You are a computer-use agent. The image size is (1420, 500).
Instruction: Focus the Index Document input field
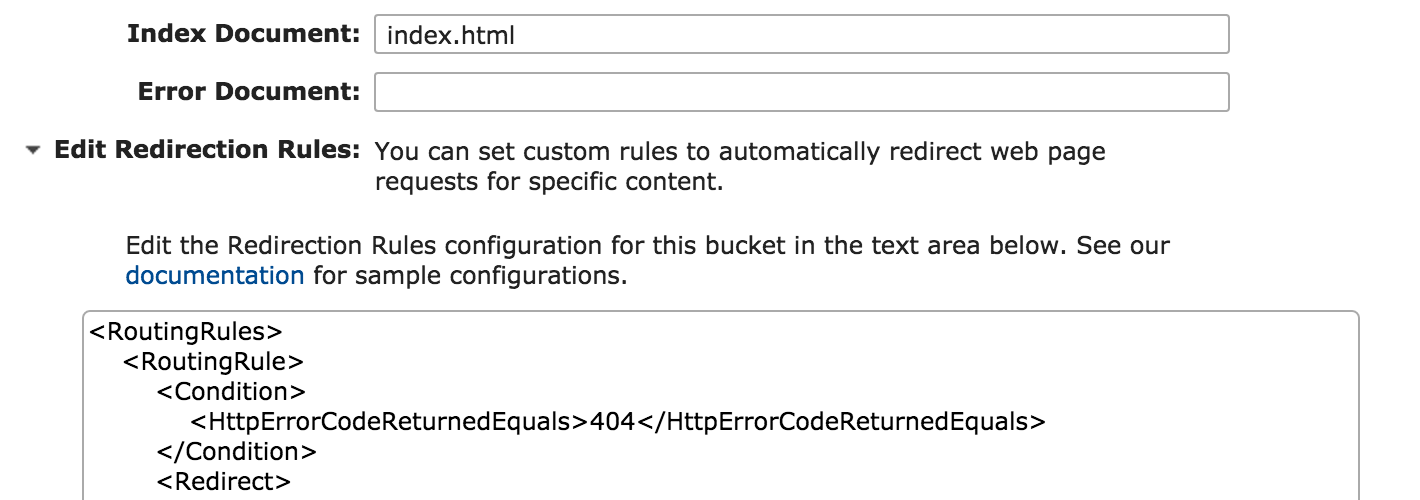click(801, 34)
